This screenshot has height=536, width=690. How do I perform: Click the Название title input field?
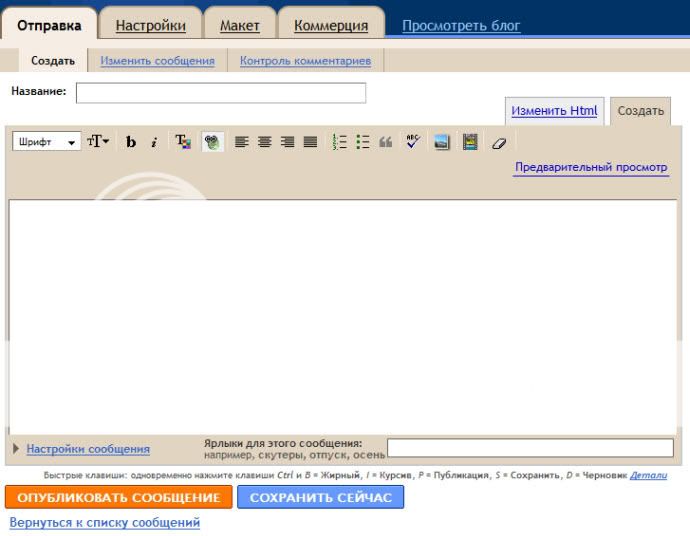[x=220, y=93]
